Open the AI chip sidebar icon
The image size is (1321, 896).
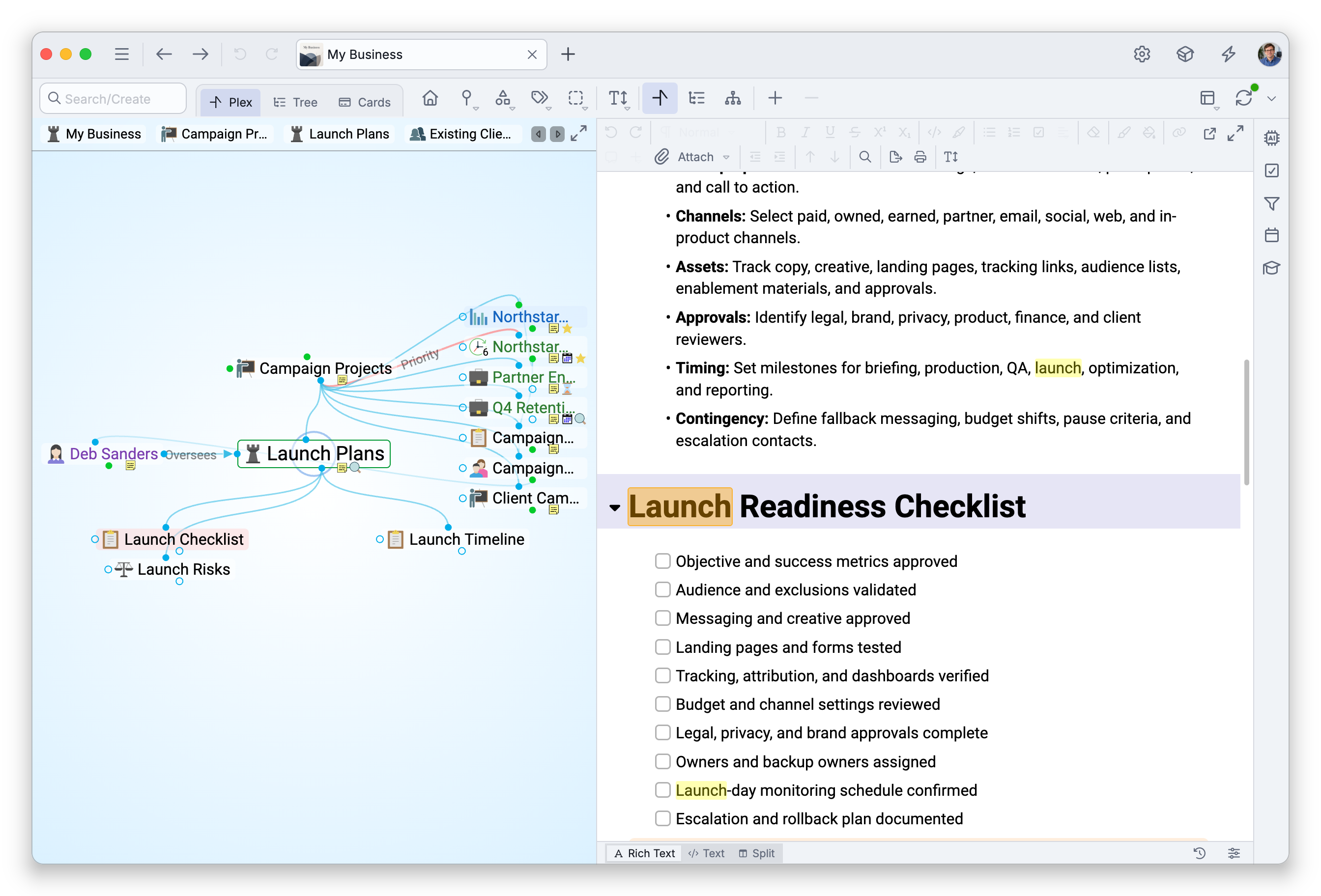(x=1271, y=138)
